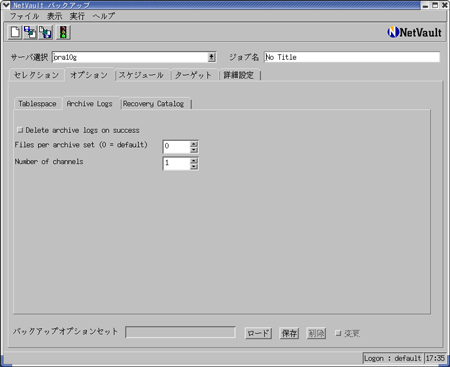Screen dimensions: 450x367
Task: Click the third toolbar icon beside the traffic light
Action: (x=46, y=32)
